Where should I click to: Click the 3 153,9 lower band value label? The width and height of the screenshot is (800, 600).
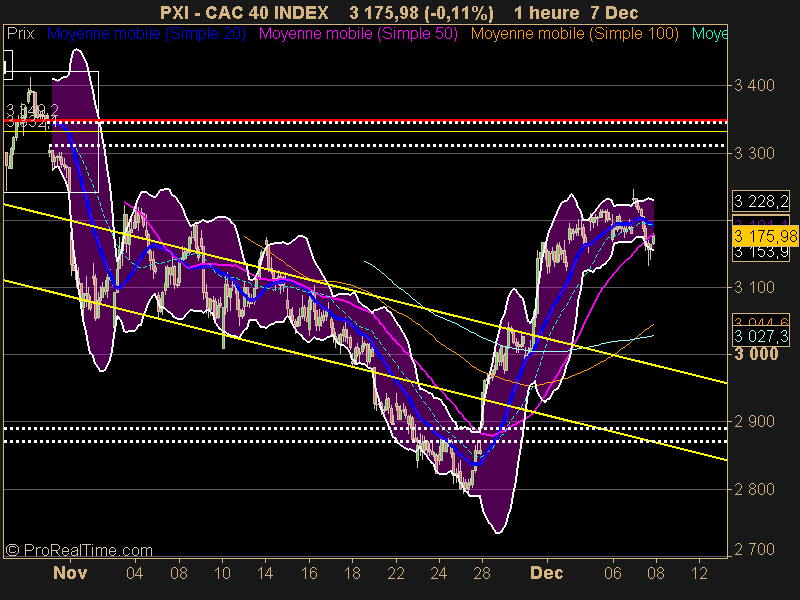(x=761, y=253)
